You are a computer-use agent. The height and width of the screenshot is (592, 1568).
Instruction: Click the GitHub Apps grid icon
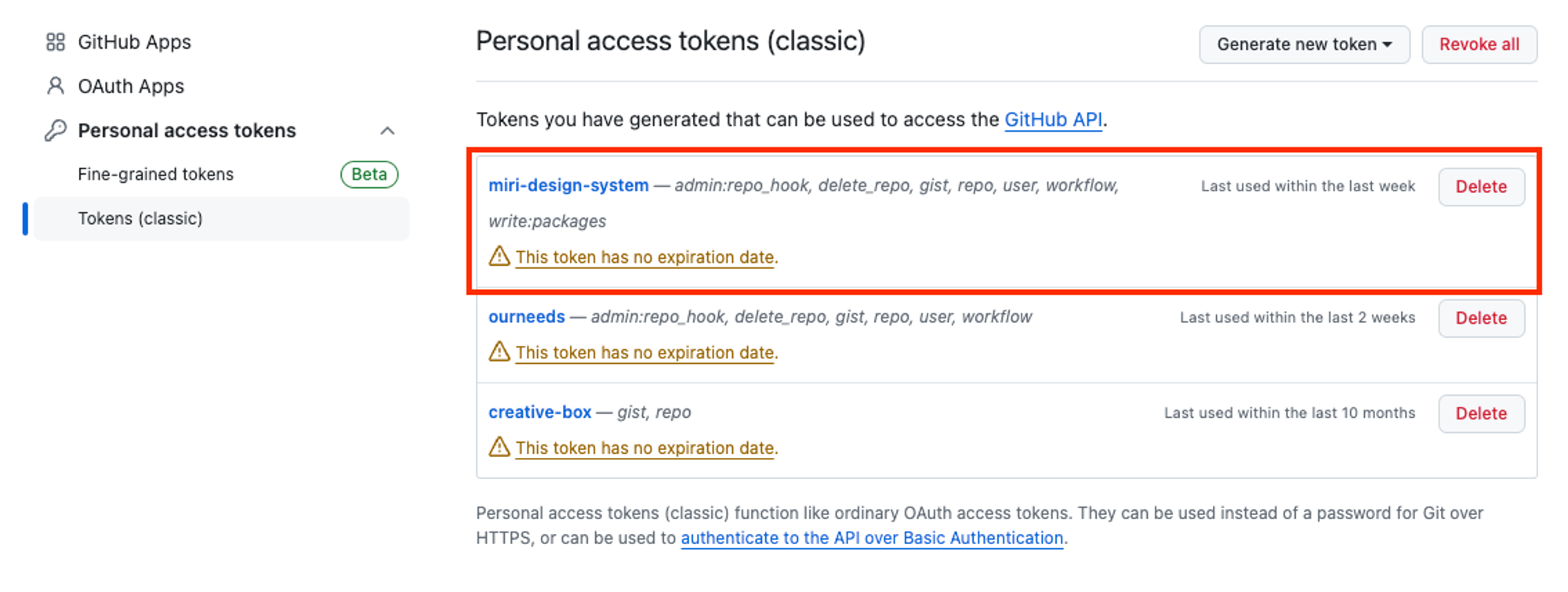point(55,42)
